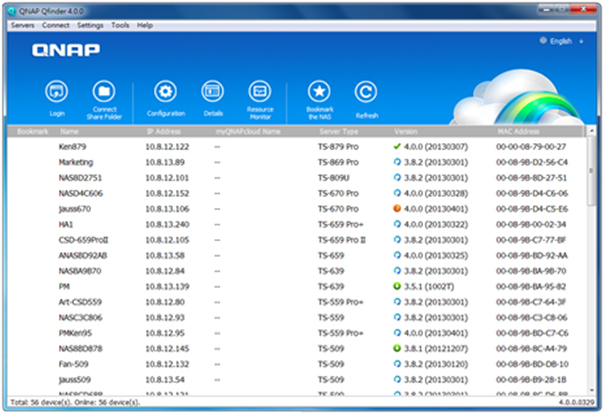Click server type TS-659 Pro II
604x413 pixels.
click(342, 240)
